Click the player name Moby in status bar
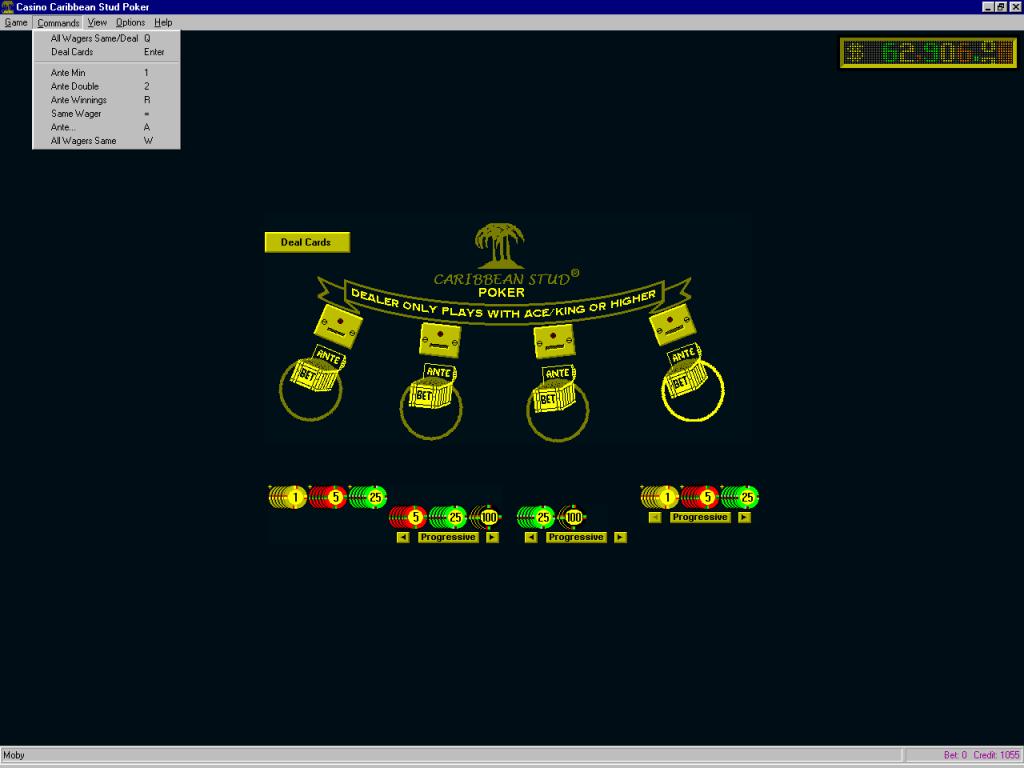 click(x=14, y=756)
